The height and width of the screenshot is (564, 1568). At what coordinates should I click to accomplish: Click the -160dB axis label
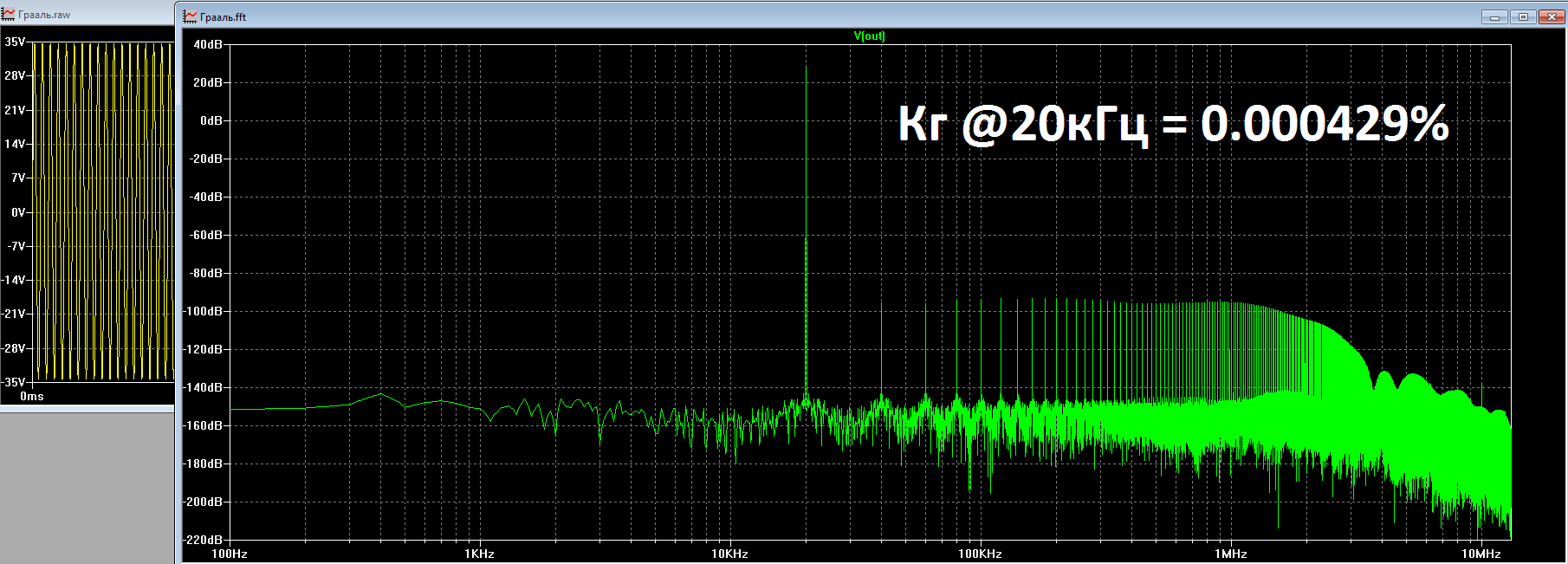tap(204, 425)
